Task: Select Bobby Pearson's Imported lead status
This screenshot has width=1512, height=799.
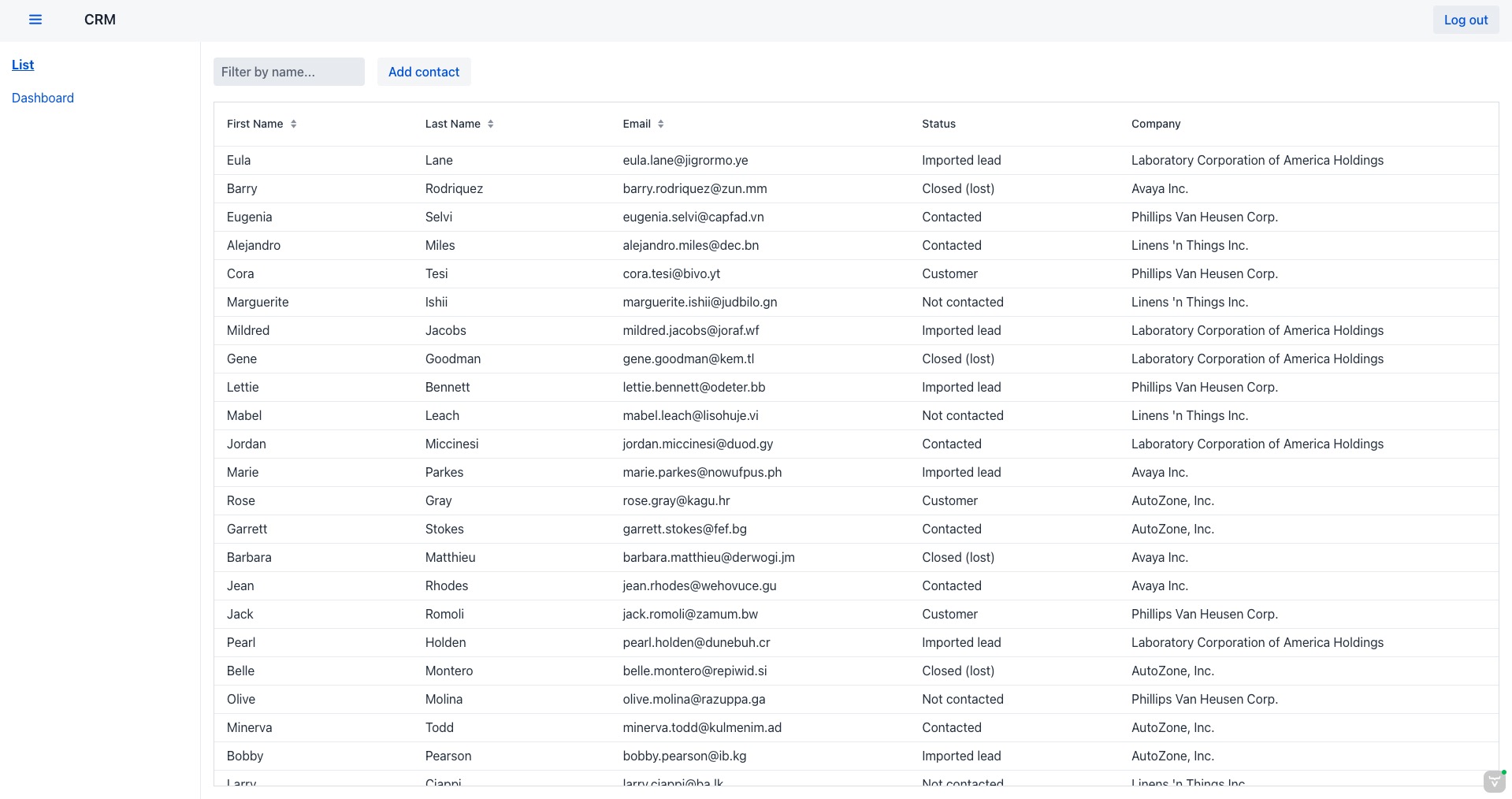Action: click(961, 756)
